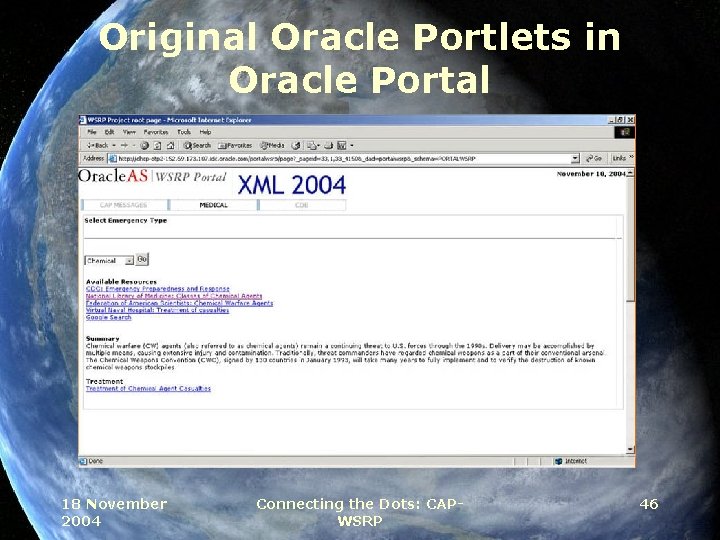Open Treatment of Chemical Agent Casualties link
This screenshot has height=540, width=720.
point(148,388)
